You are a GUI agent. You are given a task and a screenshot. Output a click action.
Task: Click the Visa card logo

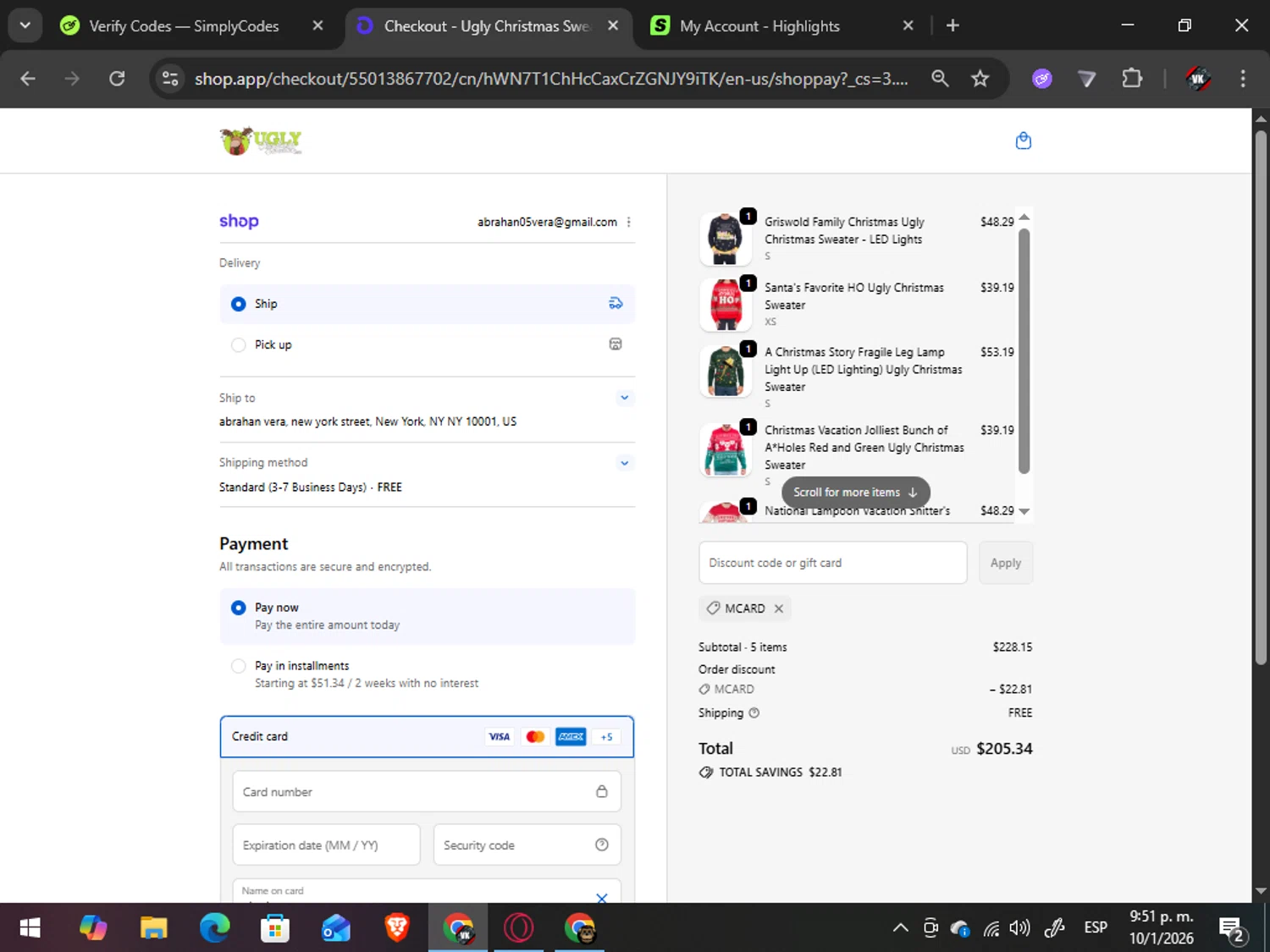tap(500, 737)
